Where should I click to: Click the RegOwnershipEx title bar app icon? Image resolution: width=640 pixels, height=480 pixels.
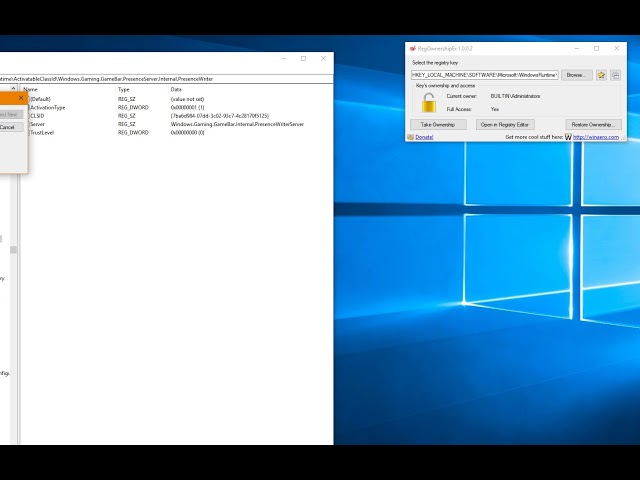(x=413, y=48)
